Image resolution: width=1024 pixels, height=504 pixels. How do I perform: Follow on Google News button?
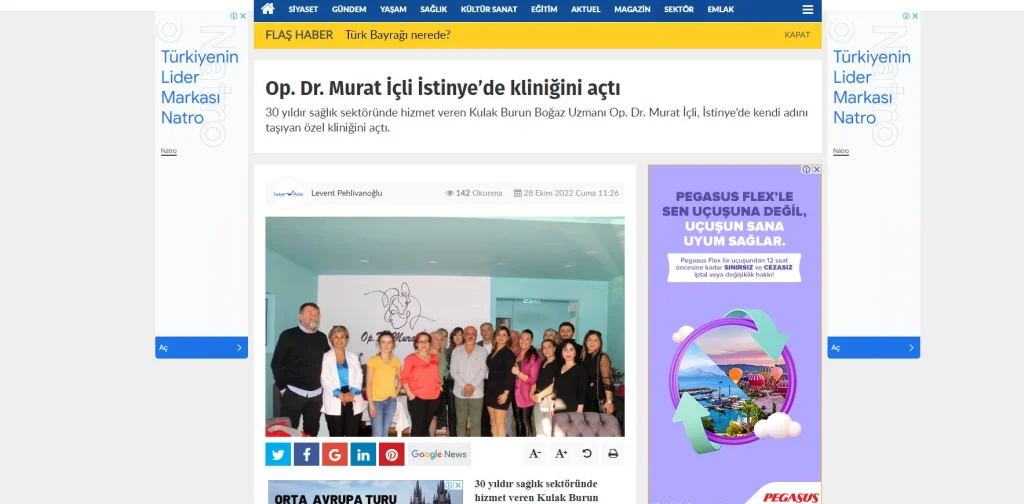(439, 454)
